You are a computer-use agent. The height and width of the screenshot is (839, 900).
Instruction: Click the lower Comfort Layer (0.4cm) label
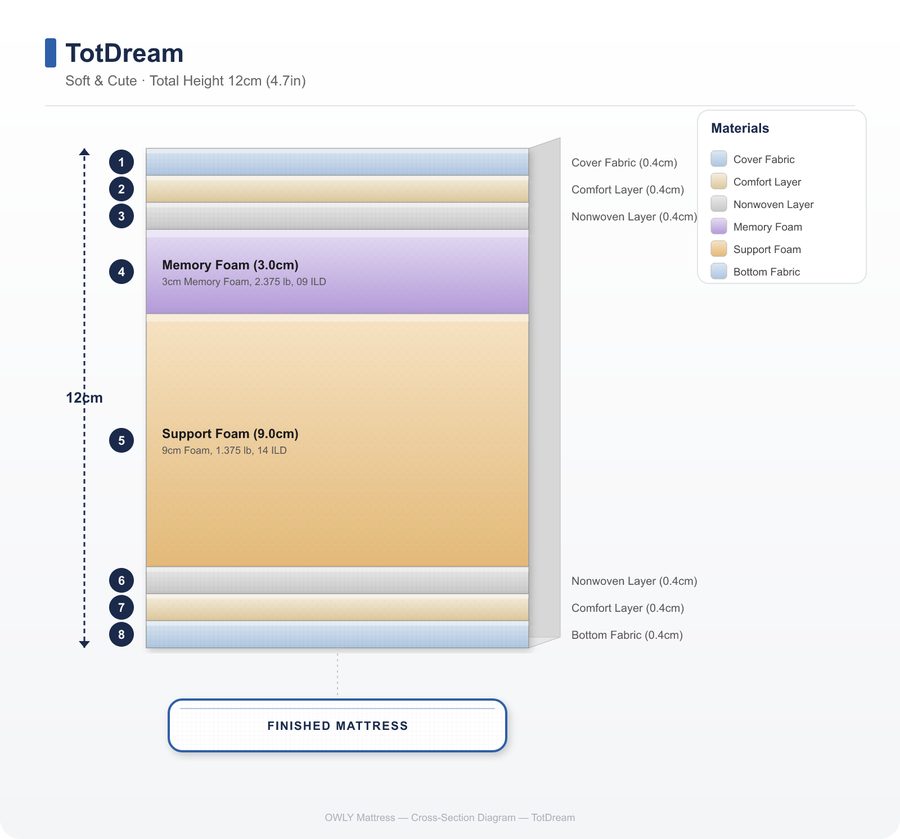click(x=627, y=608)
